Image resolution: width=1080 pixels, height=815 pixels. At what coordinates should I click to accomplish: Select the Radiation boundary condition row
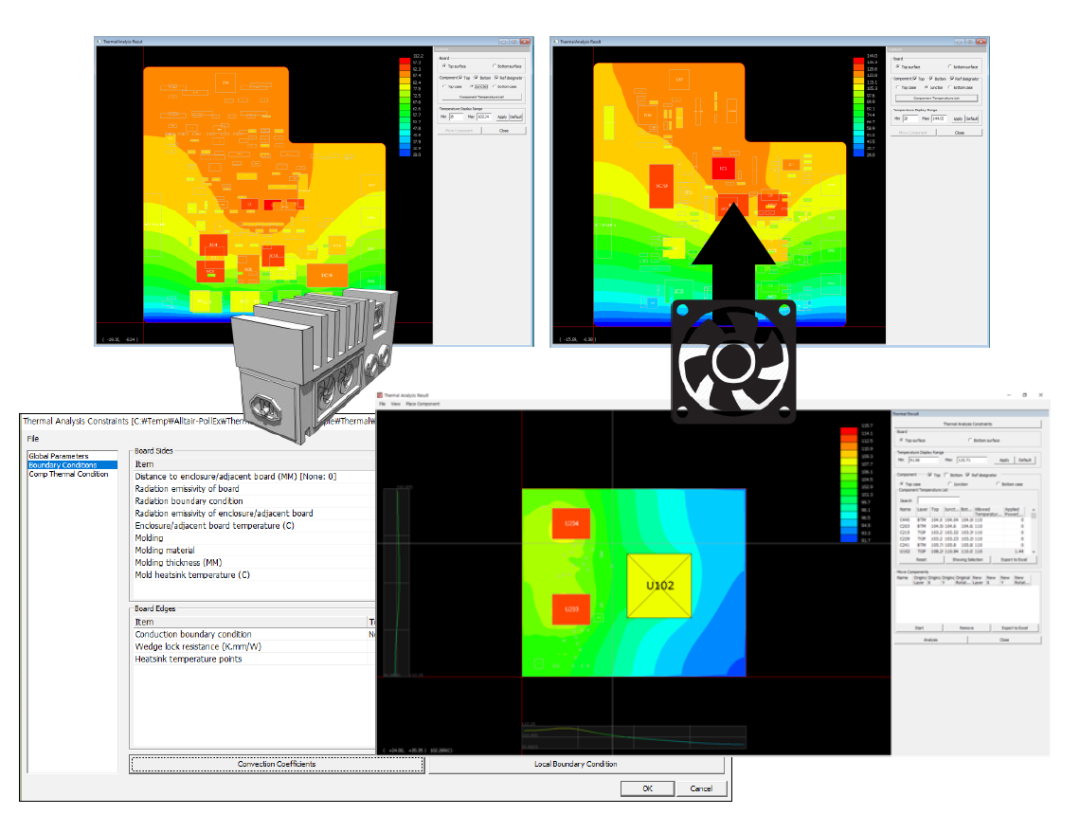point(253,501)
